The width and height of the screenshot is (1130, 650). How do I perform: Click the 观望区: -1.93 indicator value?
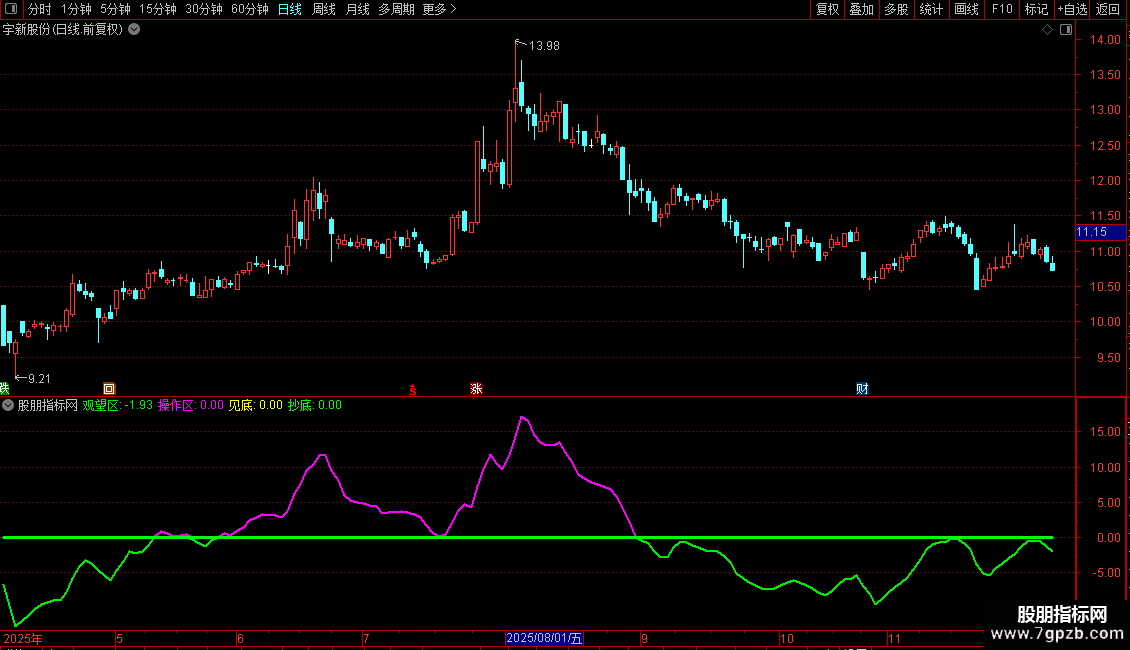pyautogui.click(x=117, y=405)
